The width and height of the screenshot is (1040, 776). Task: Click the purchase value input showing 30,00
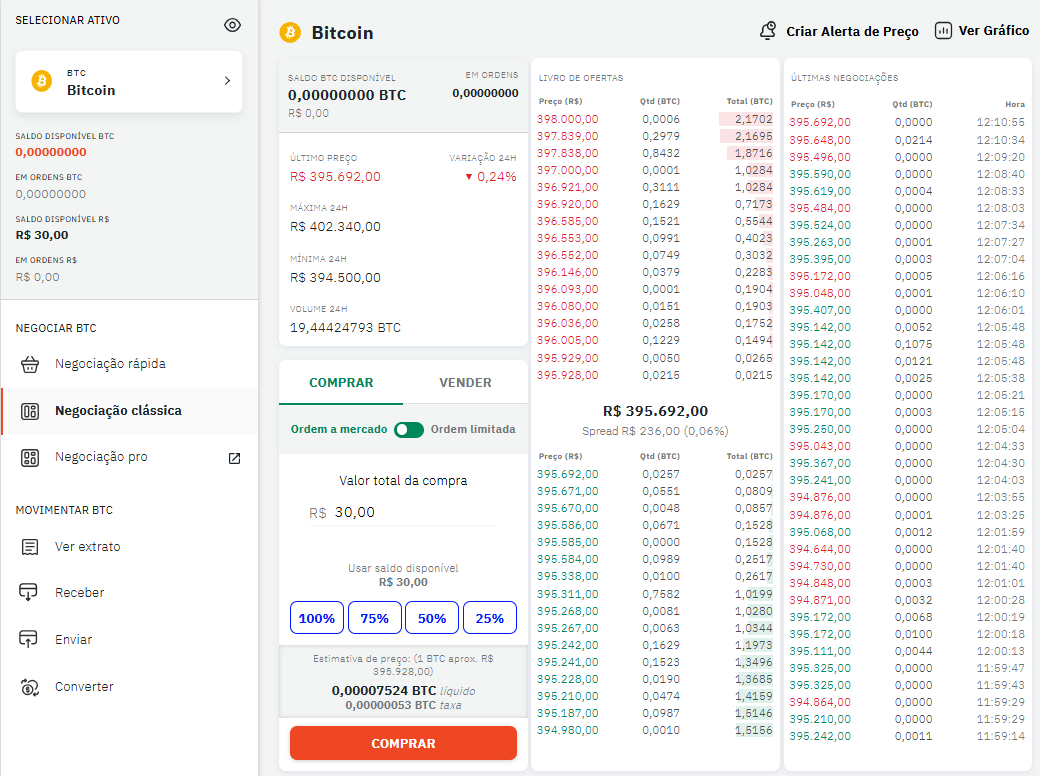click(403, 512)
